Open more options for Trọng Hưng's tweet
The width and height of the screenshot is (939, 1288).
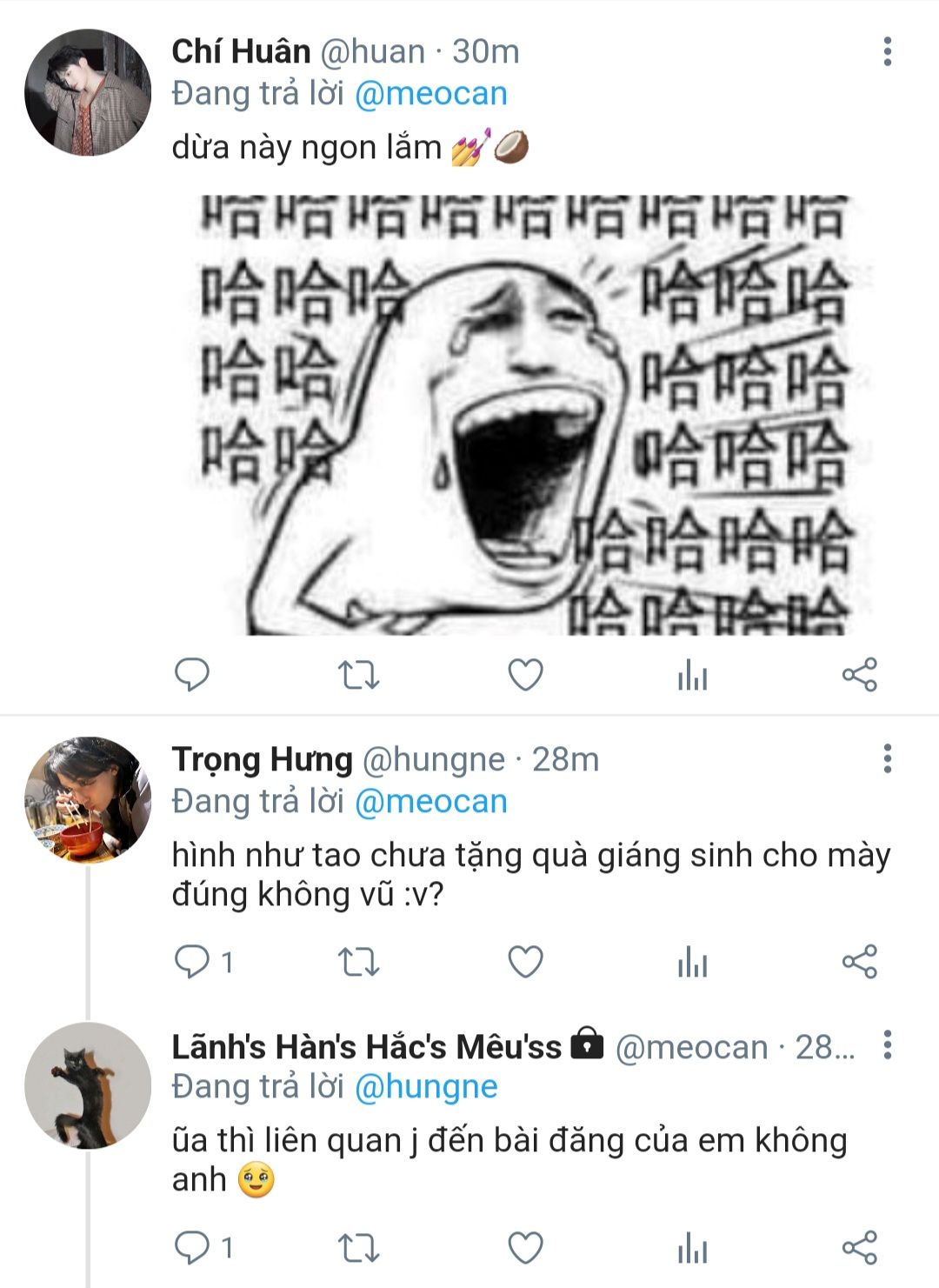(x=887, y=758)
